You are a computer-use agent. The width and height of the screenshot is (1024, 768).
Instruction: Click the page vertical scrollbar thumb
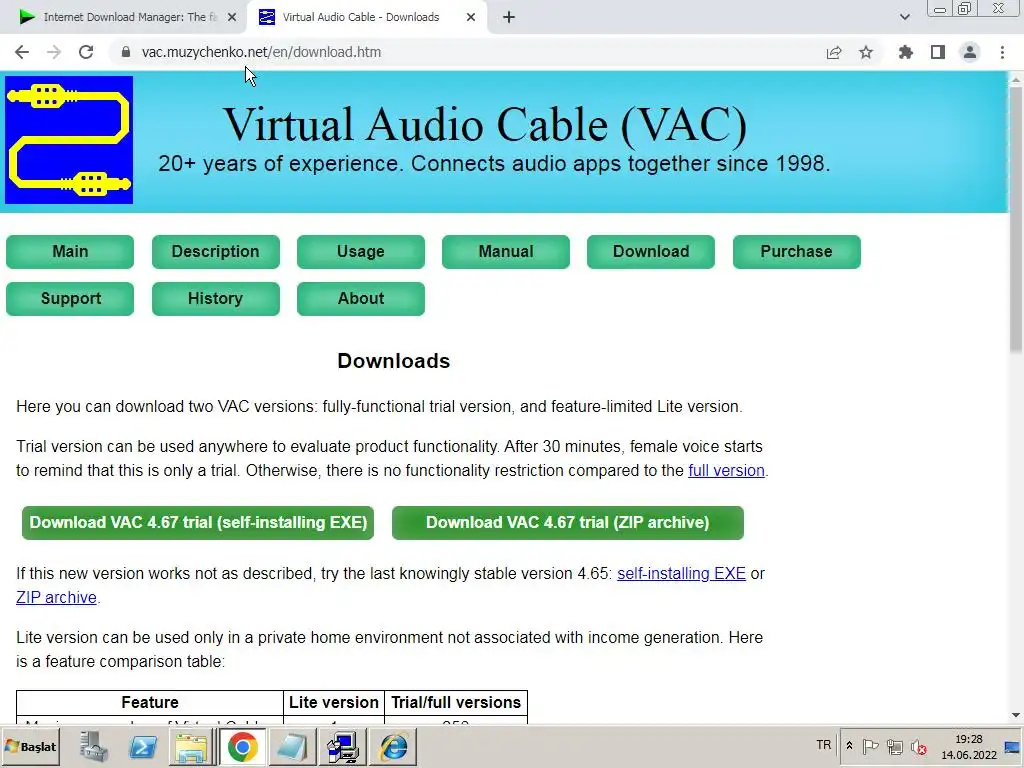(1016, 219)
